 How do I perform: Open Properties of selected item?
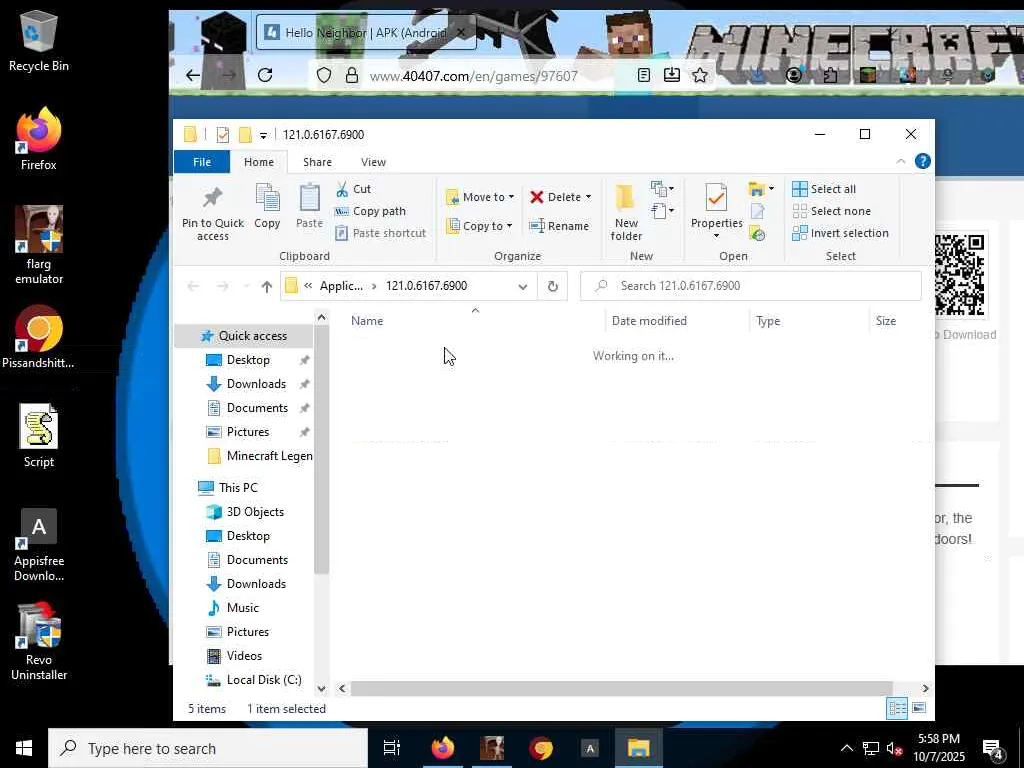[716, 204]
